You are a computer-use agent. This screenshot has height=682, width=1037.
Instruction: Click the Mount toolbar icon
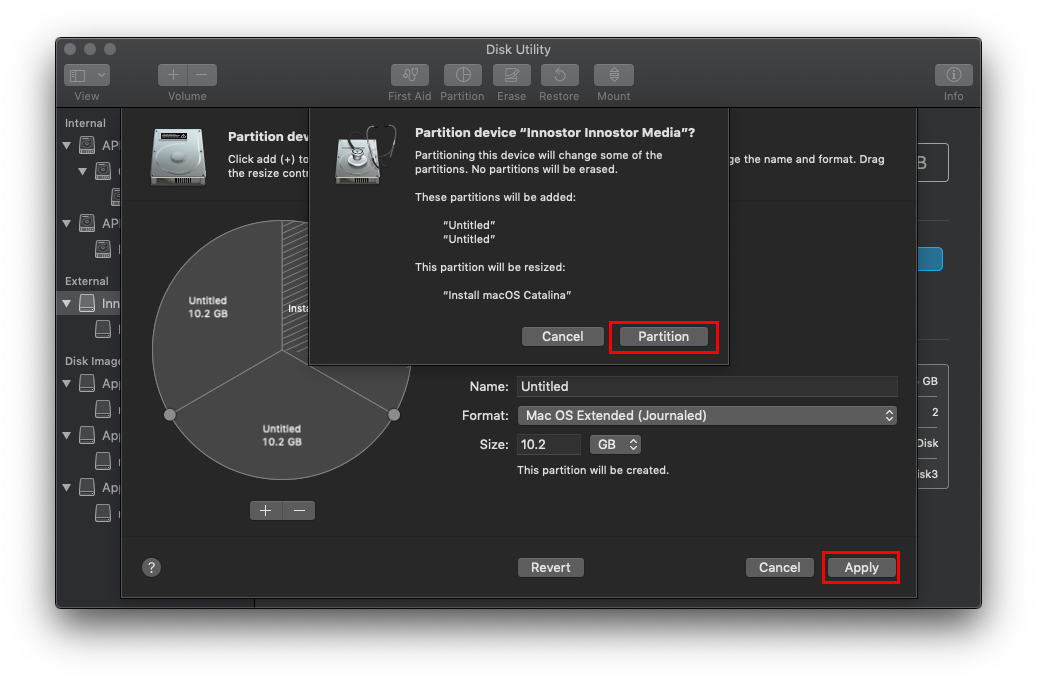[x=614, y=76]
